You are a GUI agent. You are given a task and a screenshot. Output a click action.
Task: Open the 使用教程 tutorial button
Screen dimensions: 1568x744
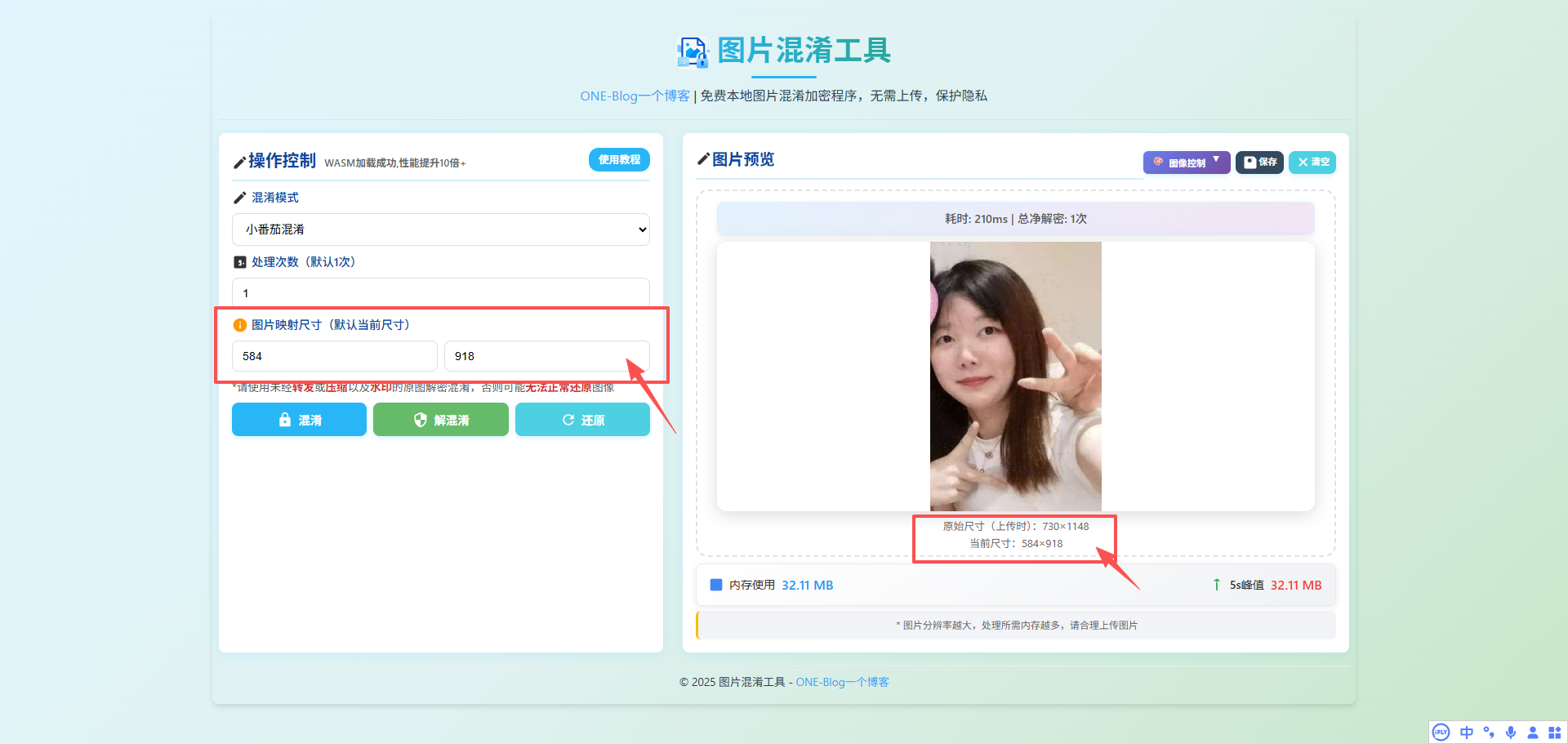pos(619,160)
